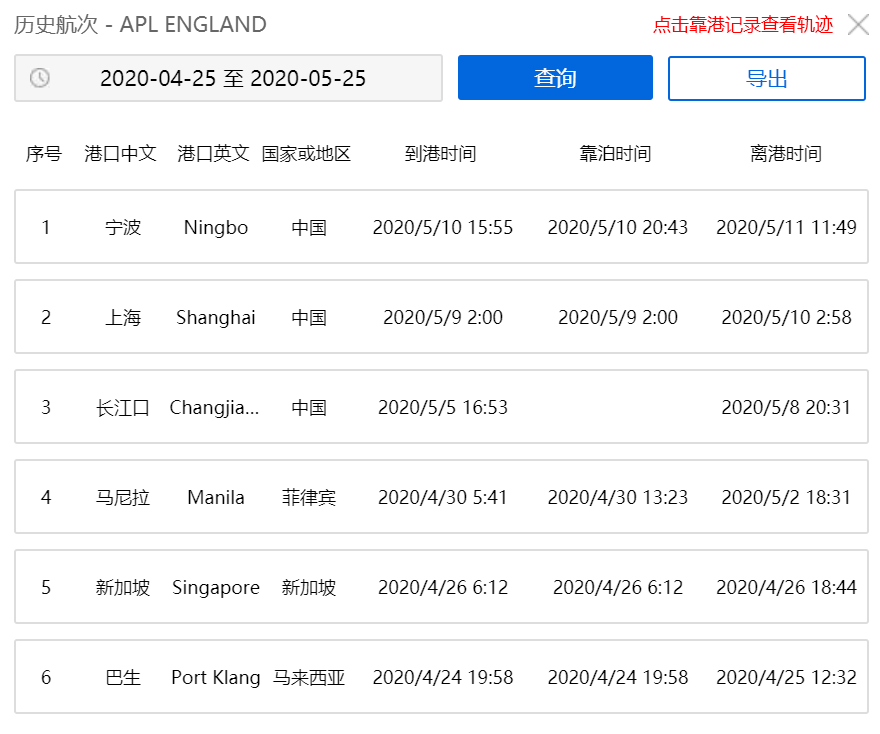Click departure time 2020/5/8 20:31
The image size is (880, 734).
pos(786,407)
